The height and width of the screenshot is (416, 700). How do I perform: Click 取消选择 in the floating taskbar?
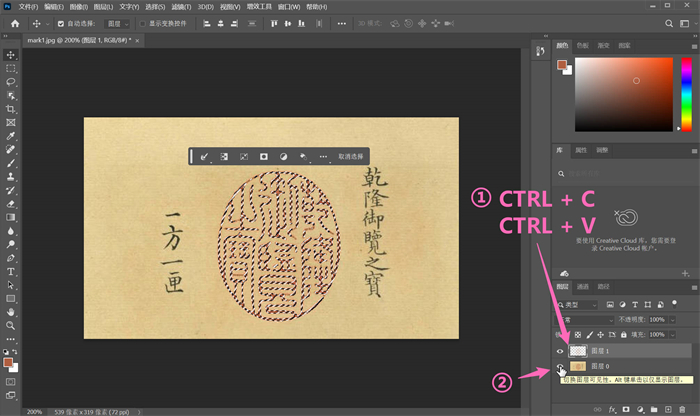point(351,157)
